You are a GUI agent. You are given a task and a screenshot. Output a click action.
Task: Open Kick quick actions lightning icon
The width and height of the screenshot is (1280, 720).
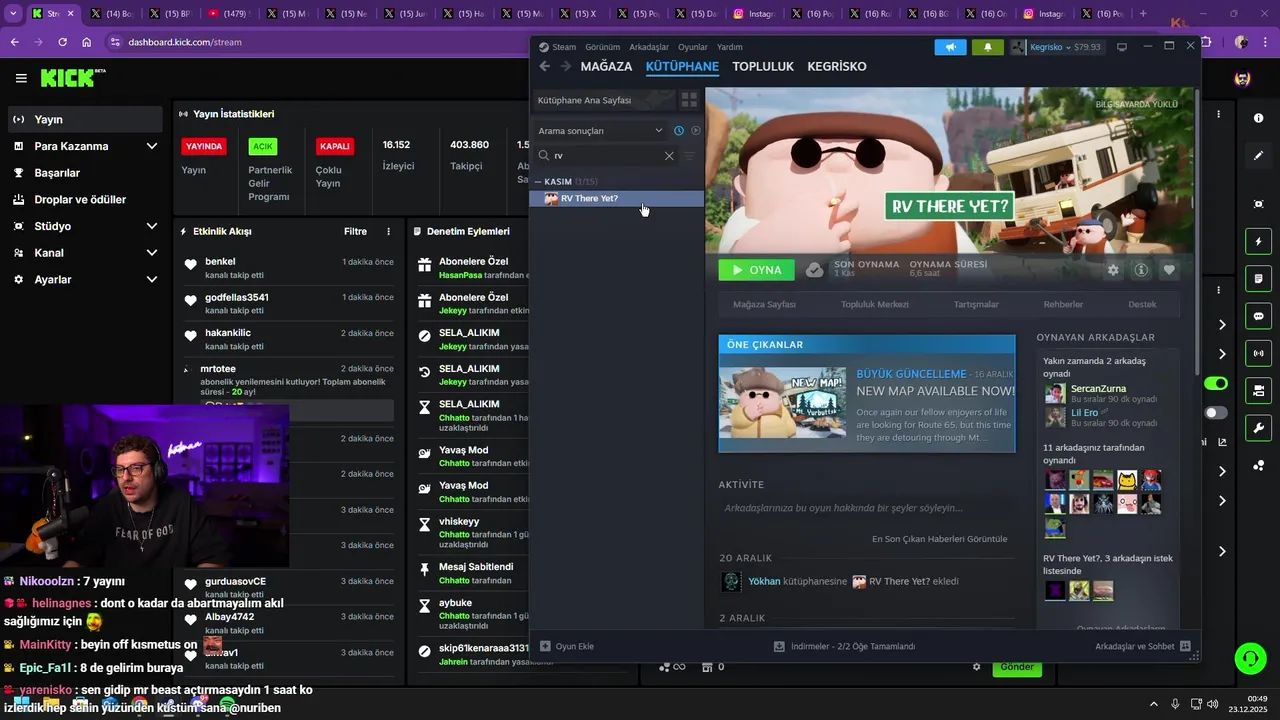click(x=1258, y=241)
